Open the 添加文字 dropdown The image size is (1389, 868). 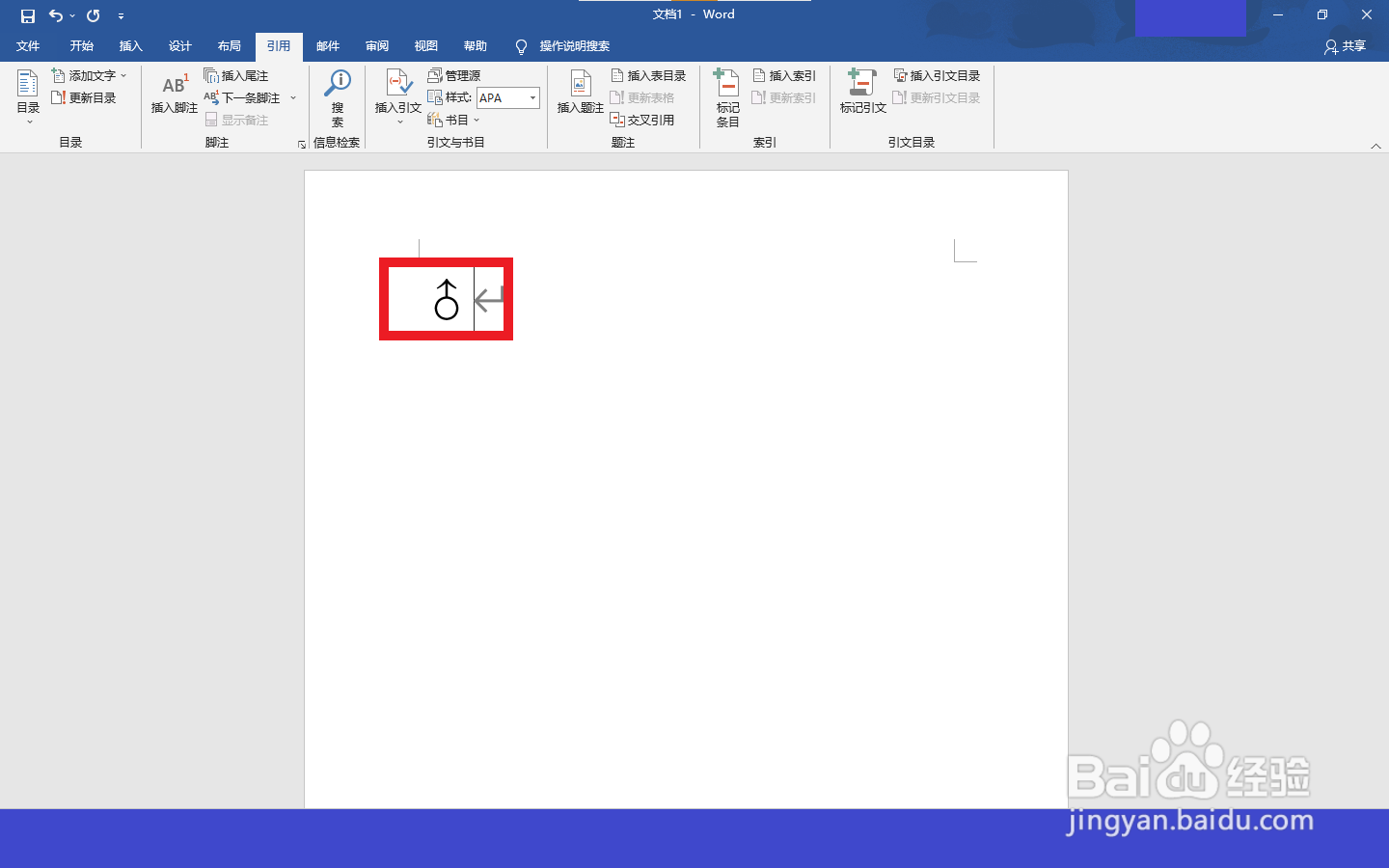[x=90, y=75]
